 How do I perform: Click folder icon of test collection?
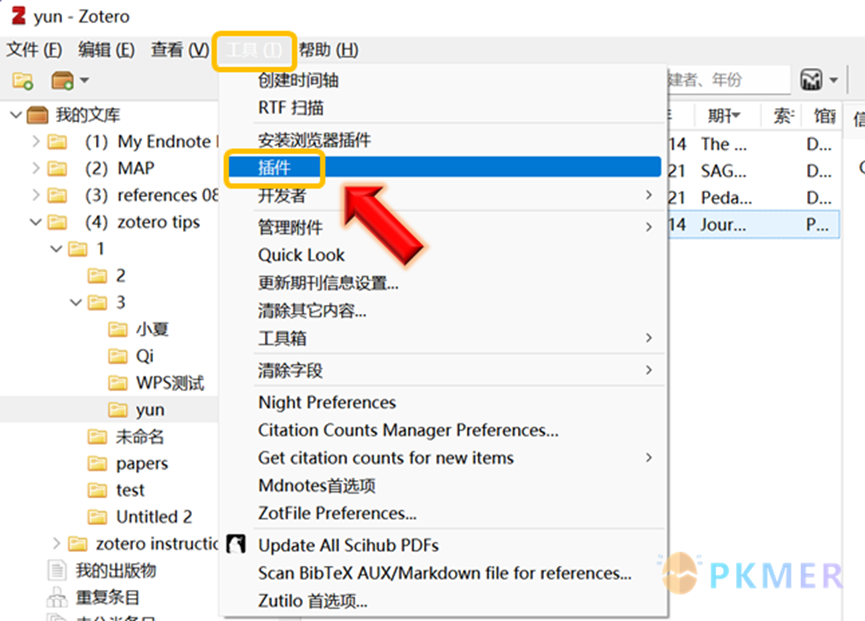97,490
